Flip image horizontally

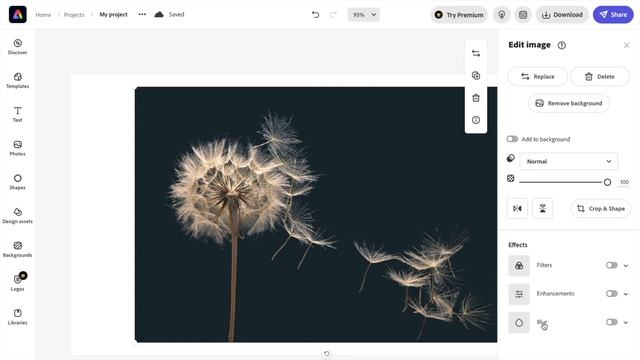[x=517, y=209]
